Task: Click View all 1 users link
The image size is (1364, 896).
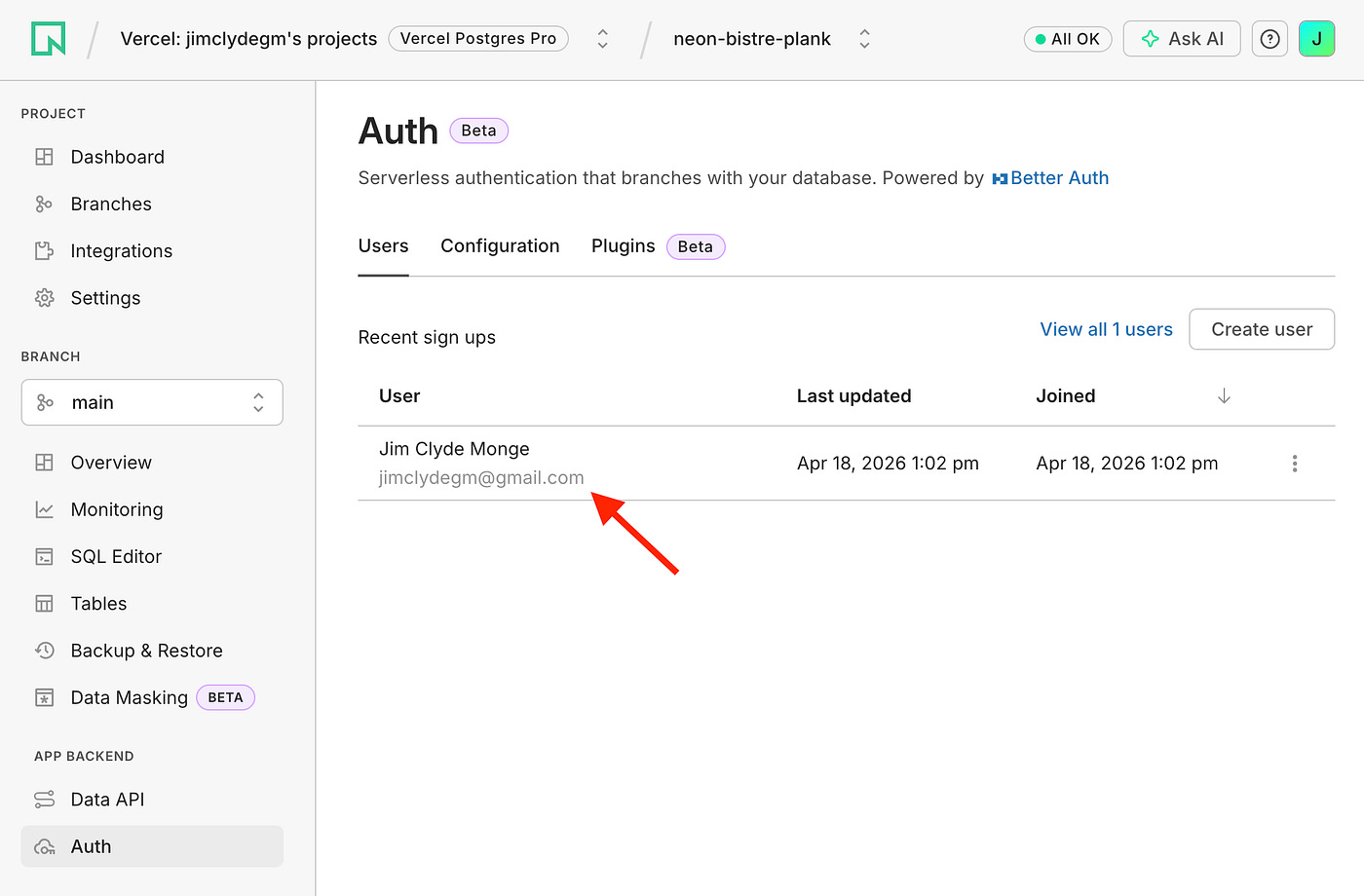Action: [1106, 330]
